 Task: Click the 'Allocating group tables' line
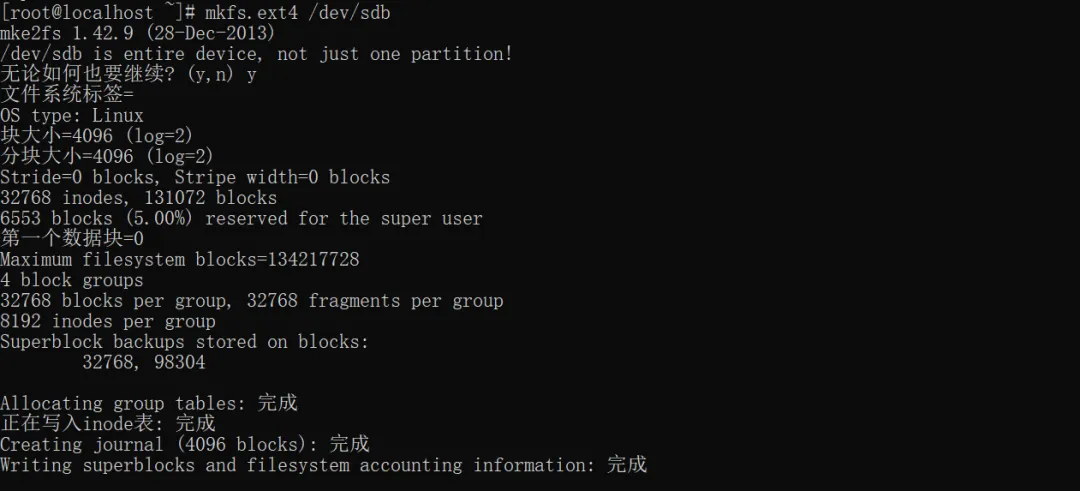tap(148, 403)
